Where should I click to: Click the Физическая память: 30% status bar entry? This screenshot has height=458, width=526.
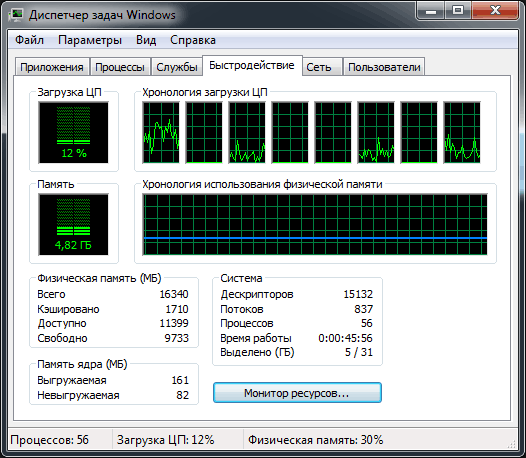pos(315,440)
